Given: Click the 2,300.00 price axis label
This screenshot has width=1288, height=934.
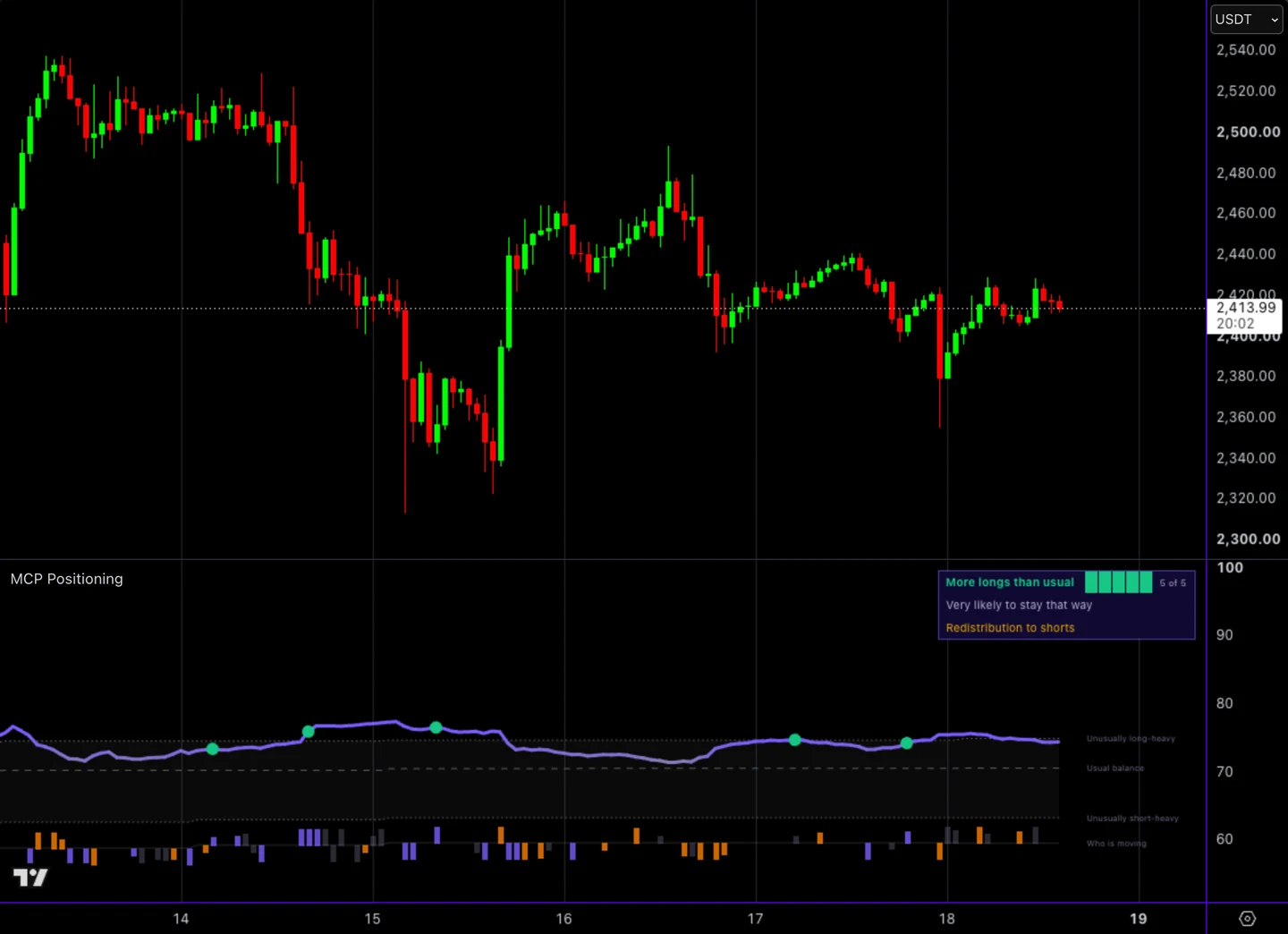Looking at the screenshot, I should (1248, 539).
